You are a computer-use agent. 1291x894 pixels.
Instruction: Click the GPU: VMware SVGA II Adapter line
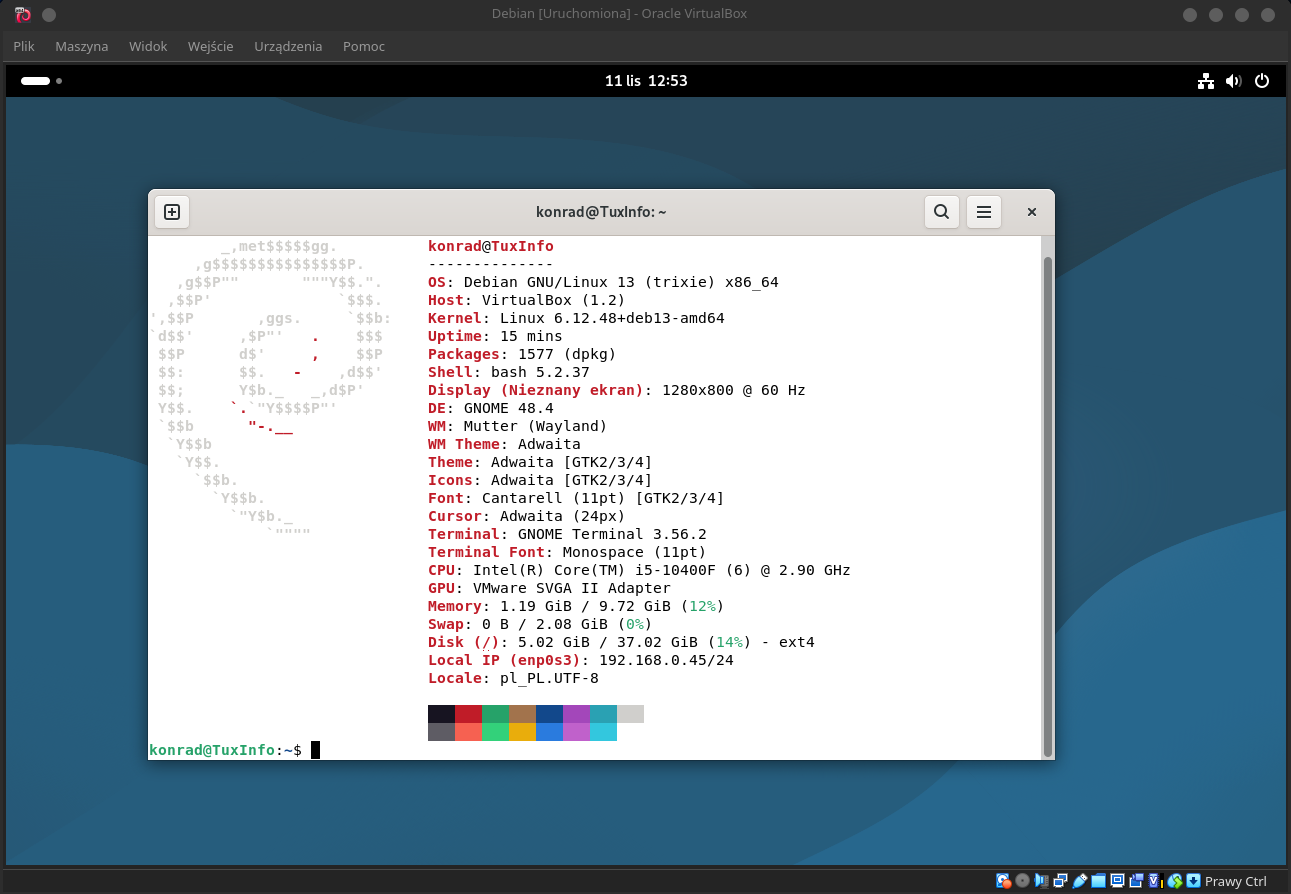tap(549, 588)
